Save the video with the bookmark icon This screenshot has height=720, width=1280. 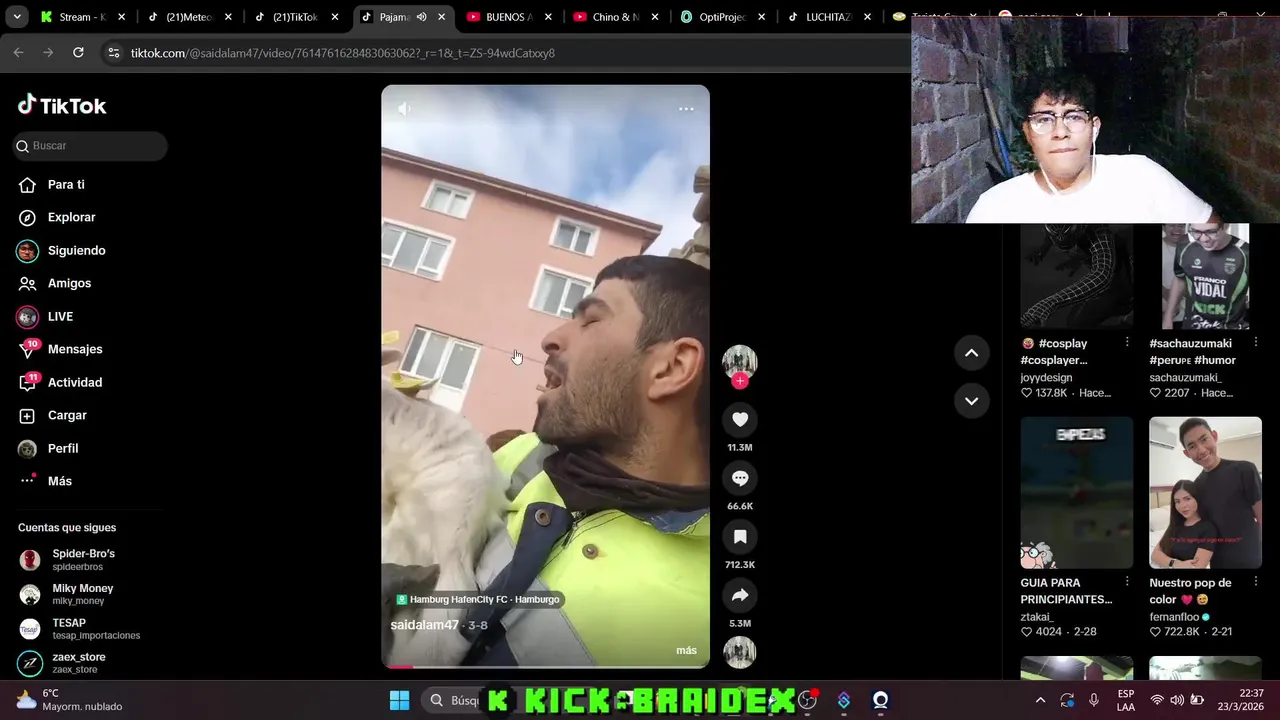coord(740,537)
